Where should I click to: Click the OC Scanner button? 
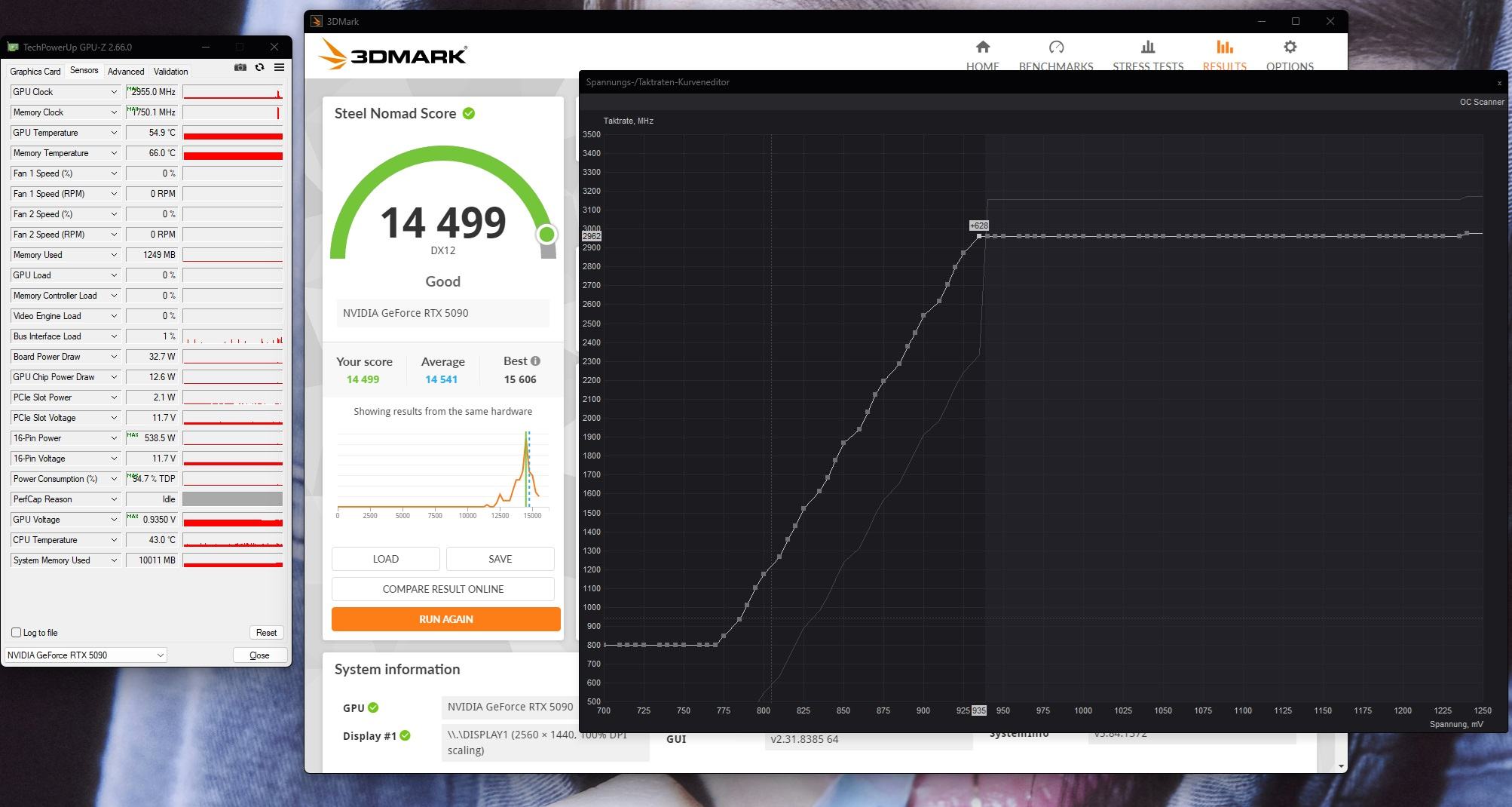pos(1482,102)
